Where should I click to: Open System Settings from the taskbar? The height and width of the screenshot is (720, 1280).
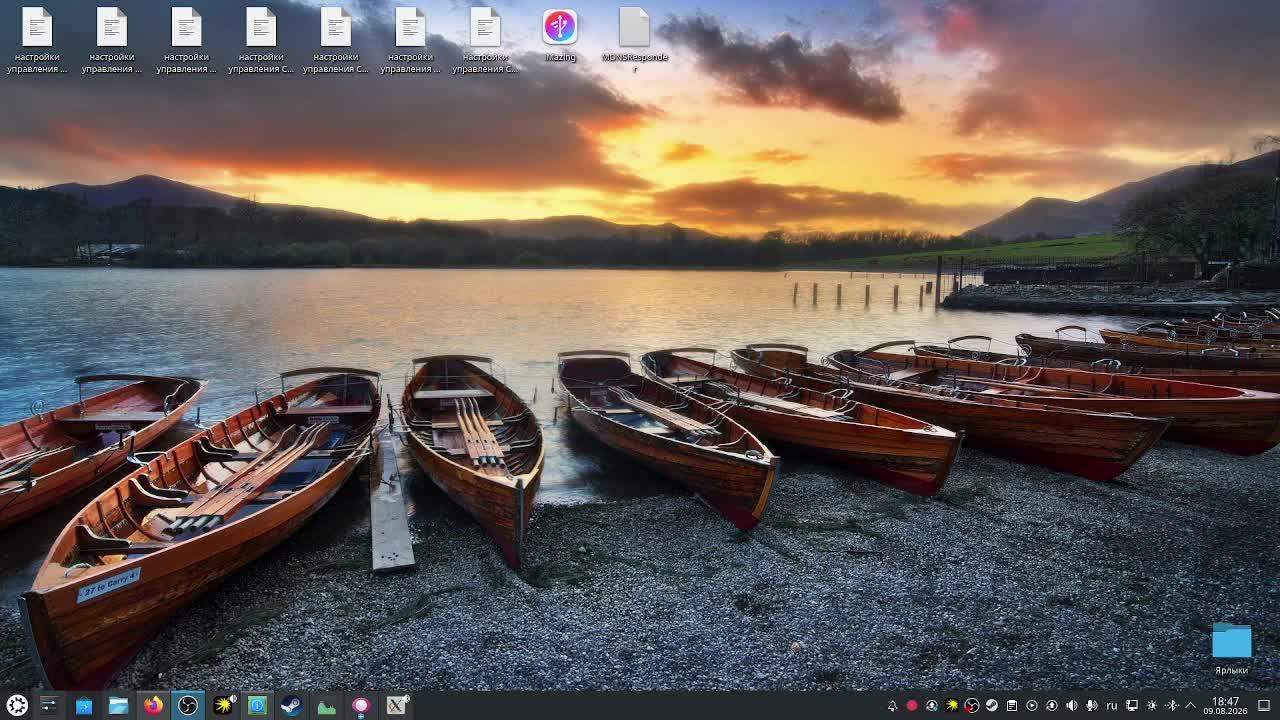point(48,705)
